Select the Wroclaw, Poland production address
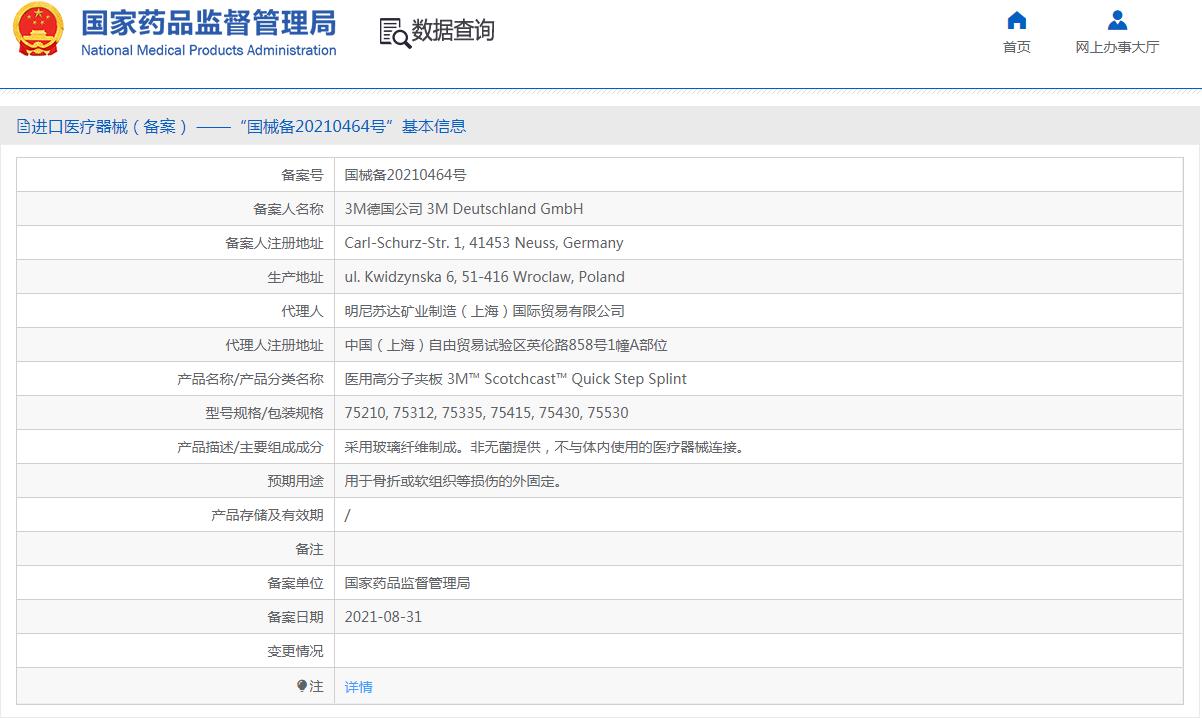Image resolution: width=1202 pixels, height=719 pixels. 485,277
